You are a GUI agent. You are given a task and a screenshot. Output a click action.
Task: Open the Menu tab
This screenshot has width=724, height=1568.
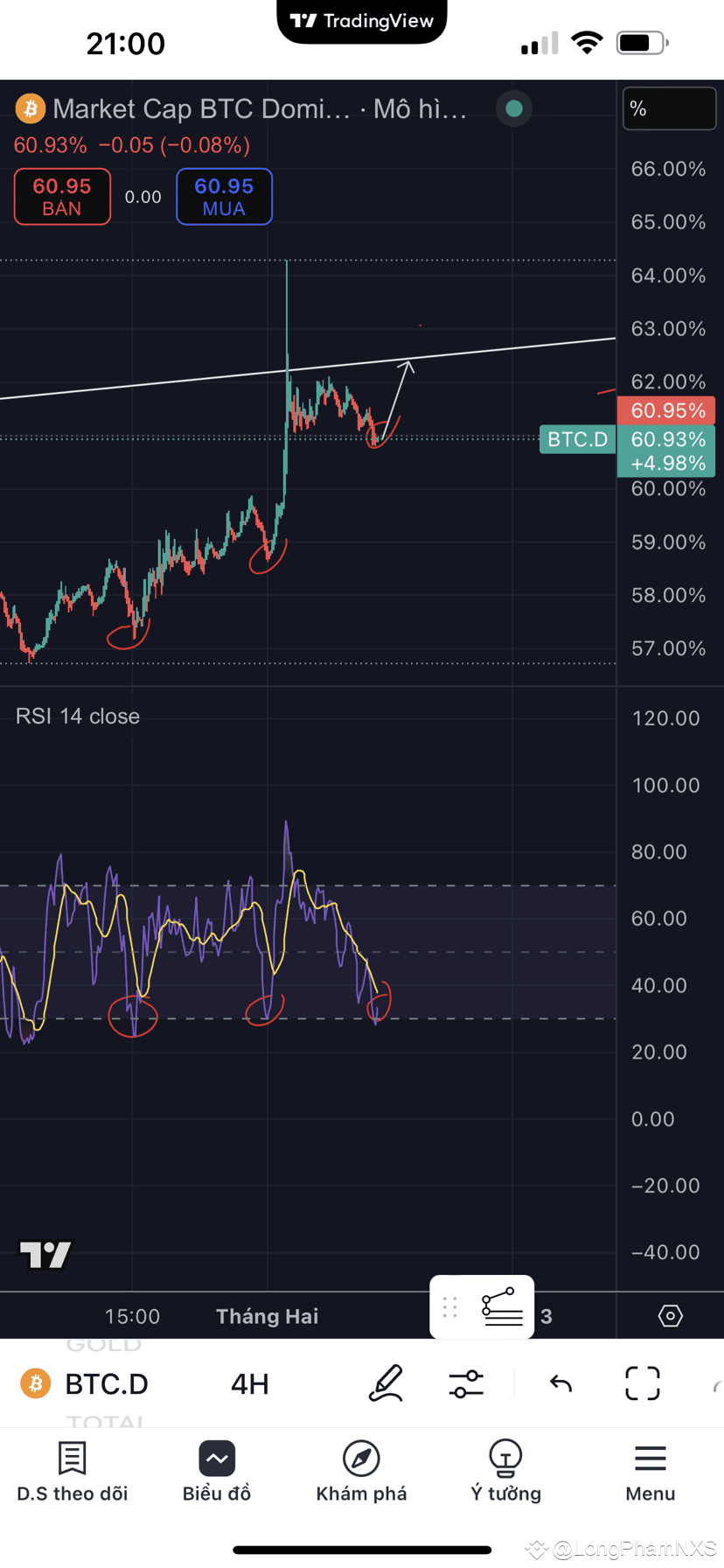coord(651,1472)
